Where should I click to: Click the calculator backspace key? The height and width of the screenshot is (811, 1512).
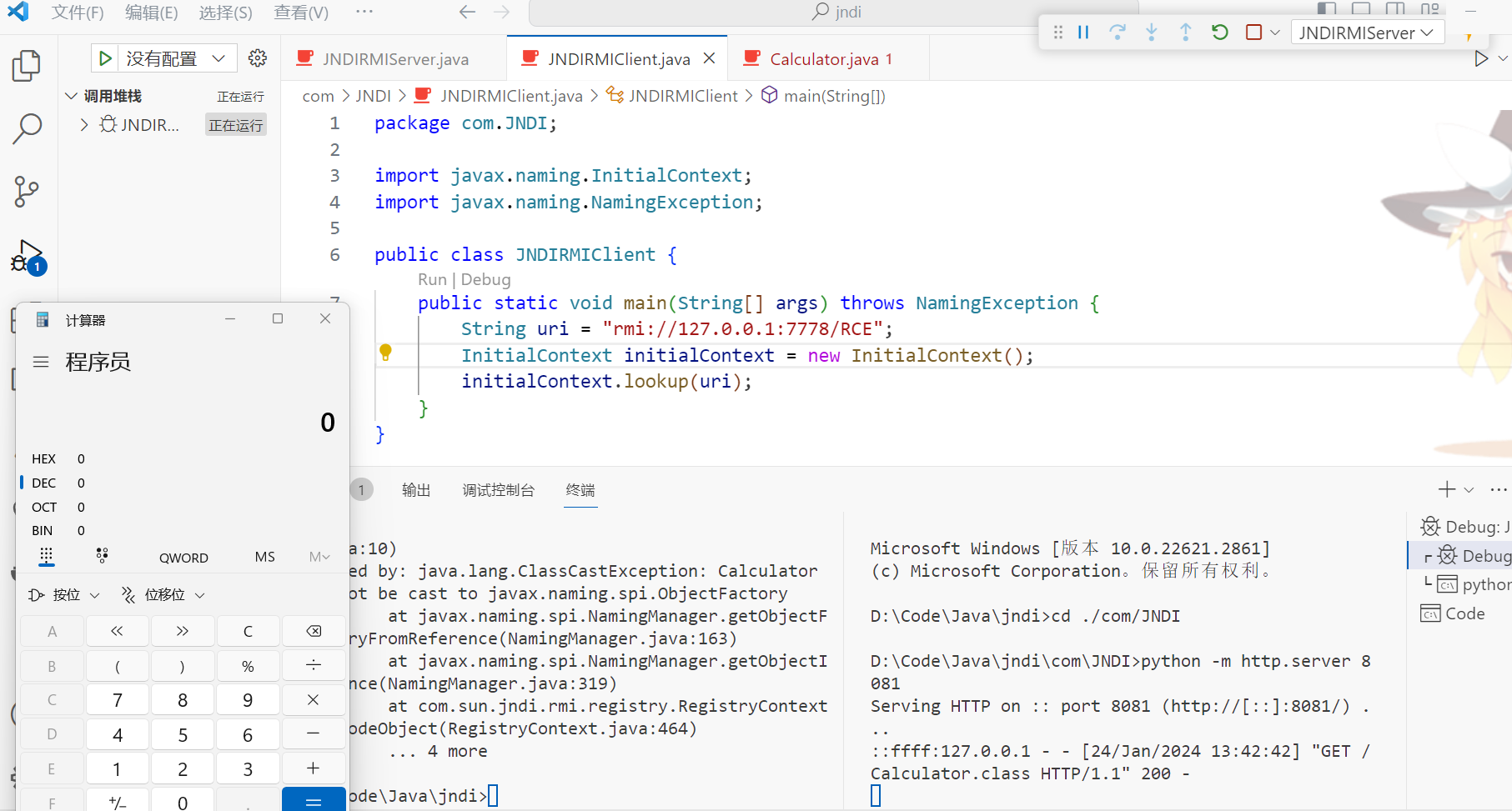coord(314,631)
